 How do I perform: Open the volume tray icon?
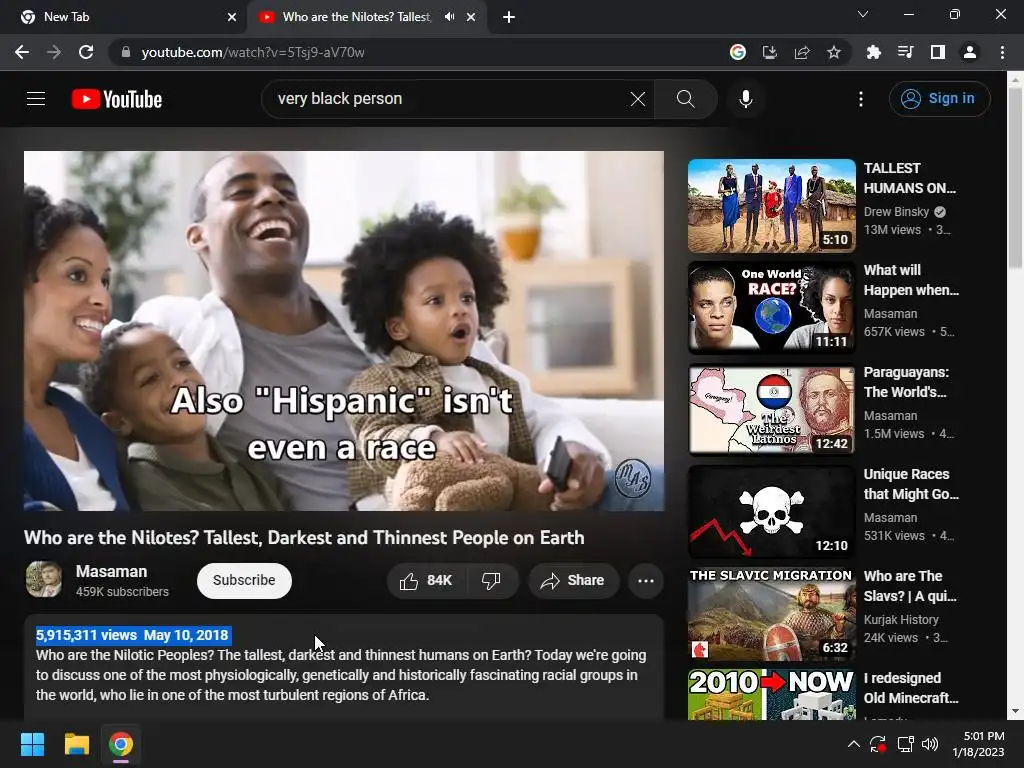(930, 744)
